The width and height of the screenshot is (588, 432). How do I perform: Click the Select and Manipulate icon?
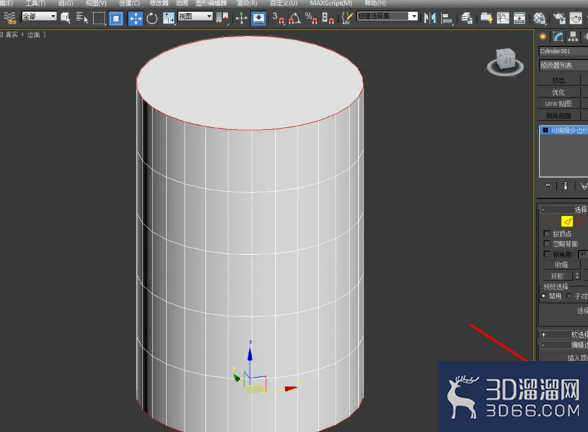(242, 18)
